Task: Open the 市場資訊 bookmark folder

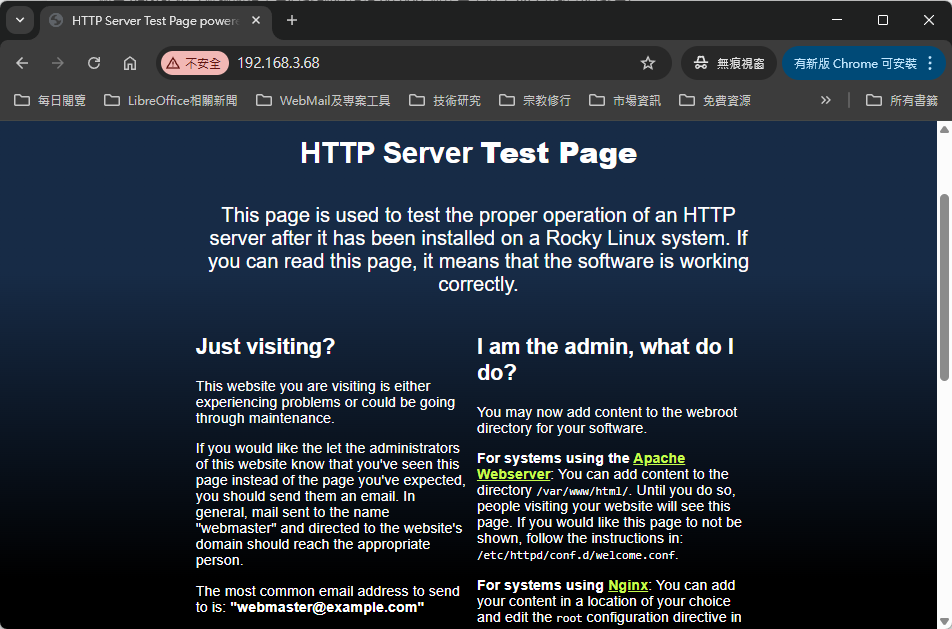Action: click(625, 100)
